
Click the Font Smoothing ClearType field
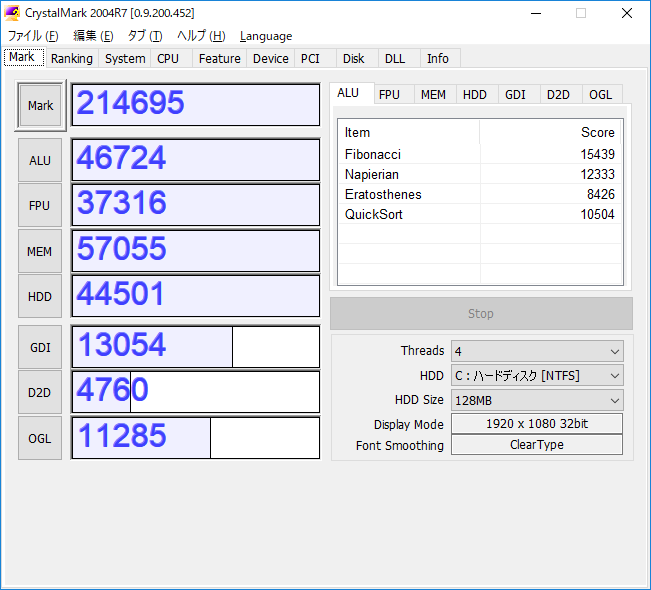tap(537, 445)
